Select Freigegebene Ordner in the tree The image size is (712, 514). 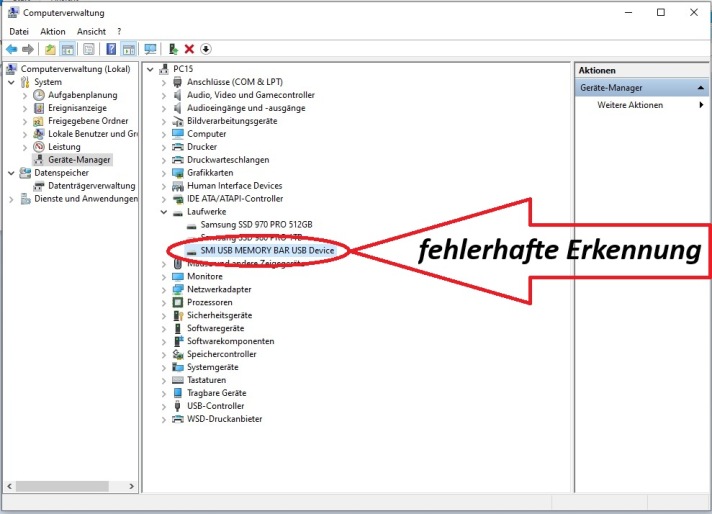(88, 121)
